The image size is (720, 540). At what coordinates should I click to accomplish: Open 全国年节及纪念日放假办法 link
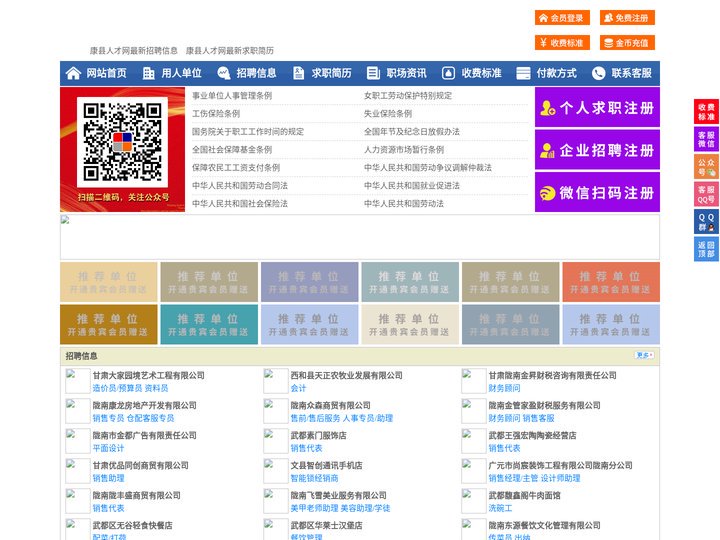[x=412, y=132]
